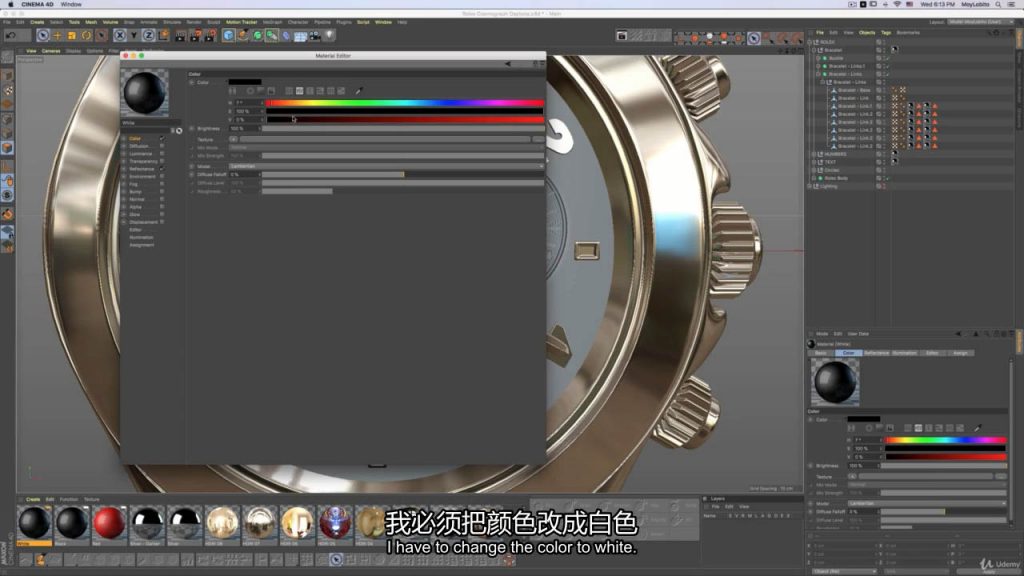Add a Camera object

(x=315, y=36)
